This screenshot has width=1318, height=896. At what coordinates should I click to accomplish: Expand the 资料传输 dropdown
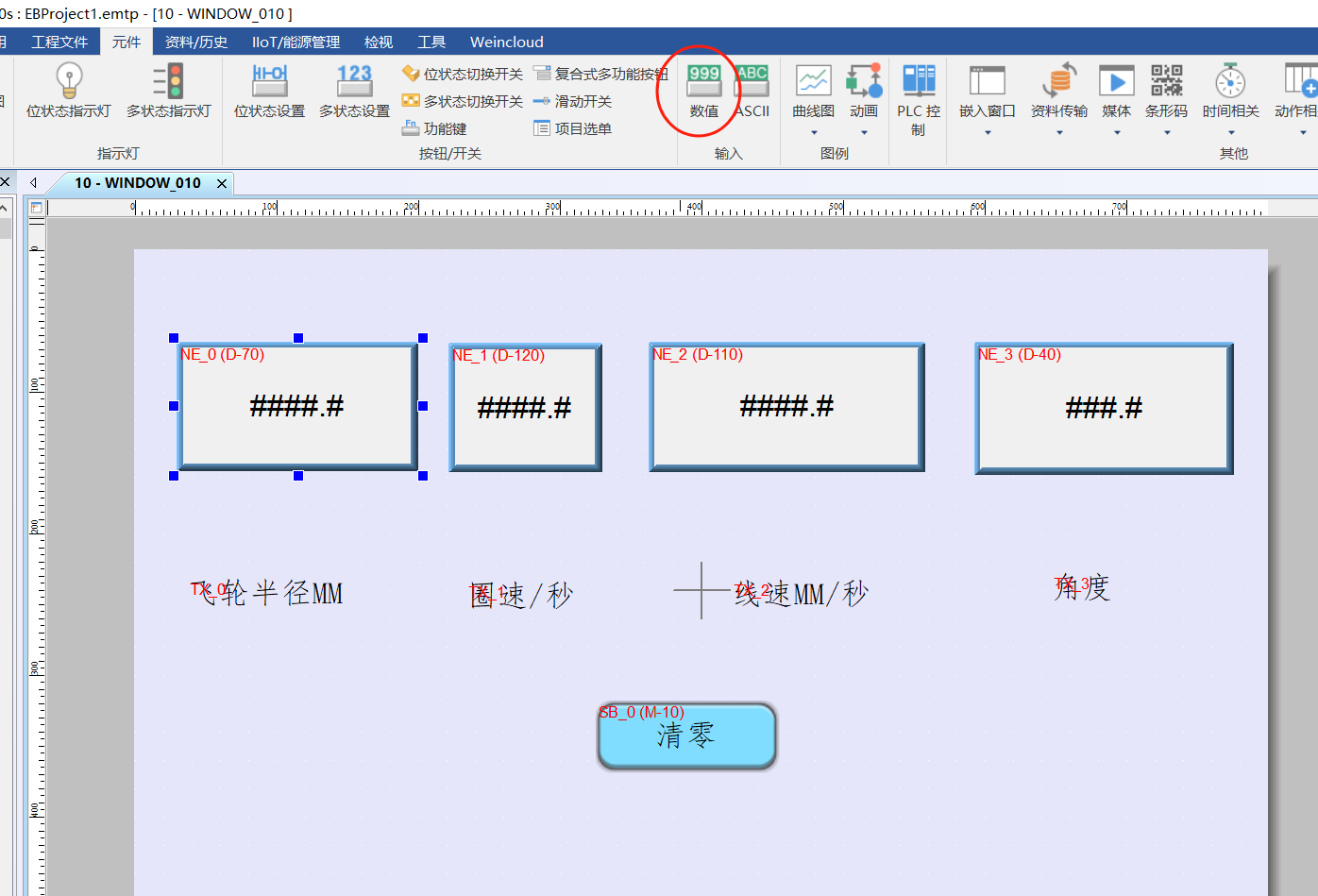[1059, 133]
